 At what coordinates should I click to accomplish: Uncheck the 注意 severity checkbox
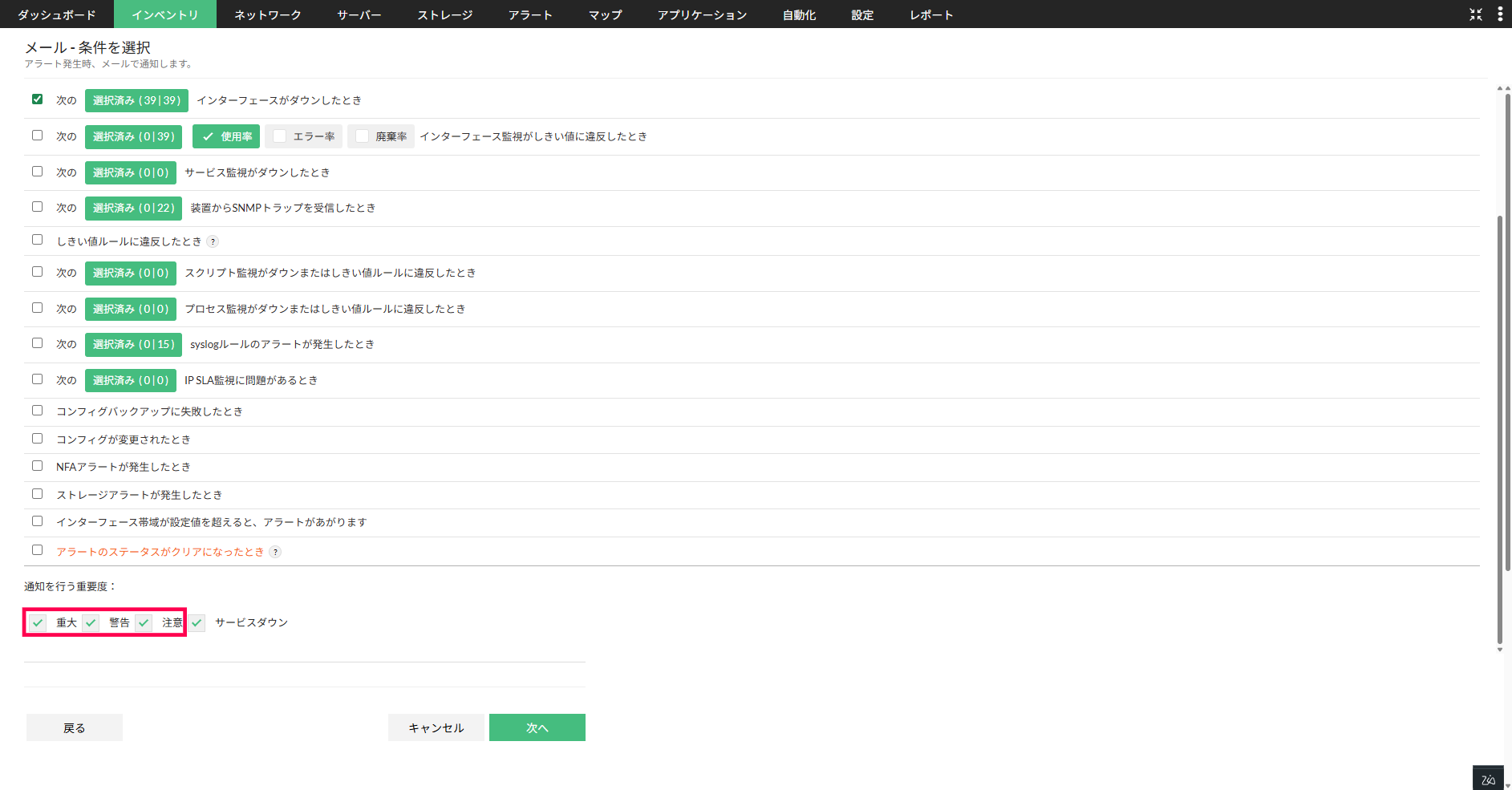144,623
